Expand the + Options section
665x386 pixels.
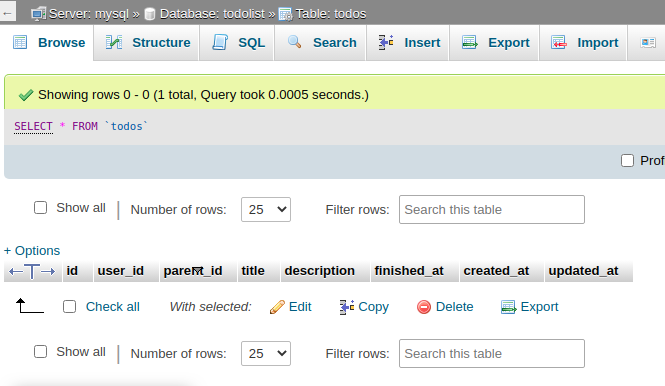pyautogui.click(x=32, y=251)
